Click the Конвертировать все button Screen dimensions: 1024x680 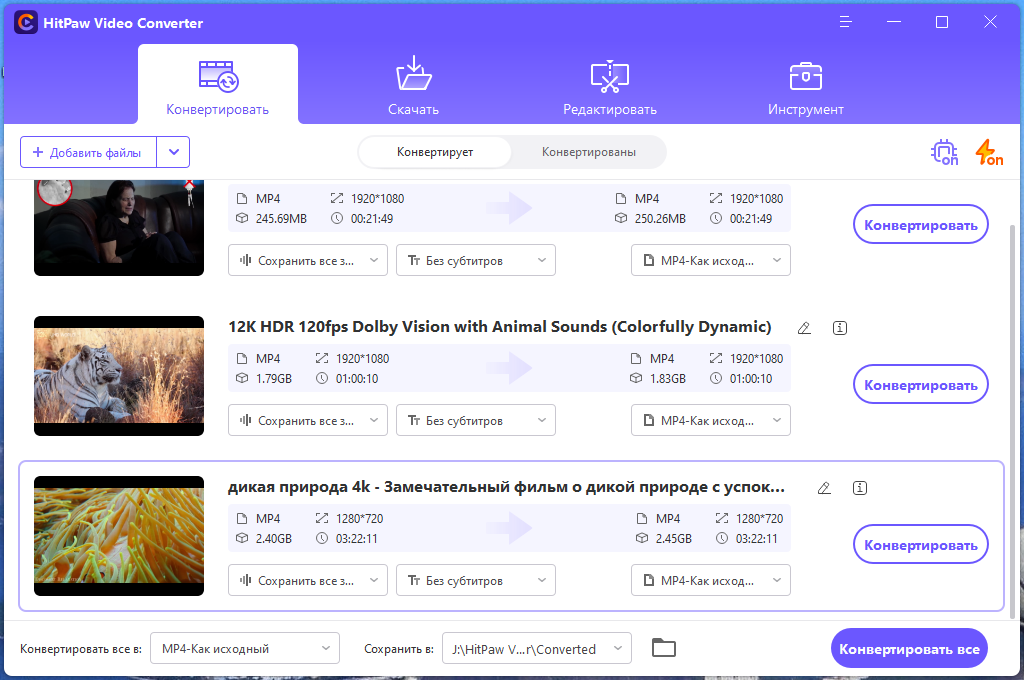click(909, 649)
